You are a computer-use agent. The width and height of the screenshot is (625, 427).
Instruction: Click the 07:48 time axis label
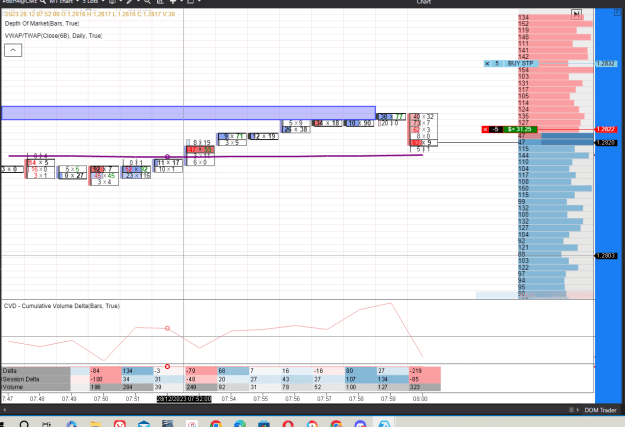coord(37,399)
